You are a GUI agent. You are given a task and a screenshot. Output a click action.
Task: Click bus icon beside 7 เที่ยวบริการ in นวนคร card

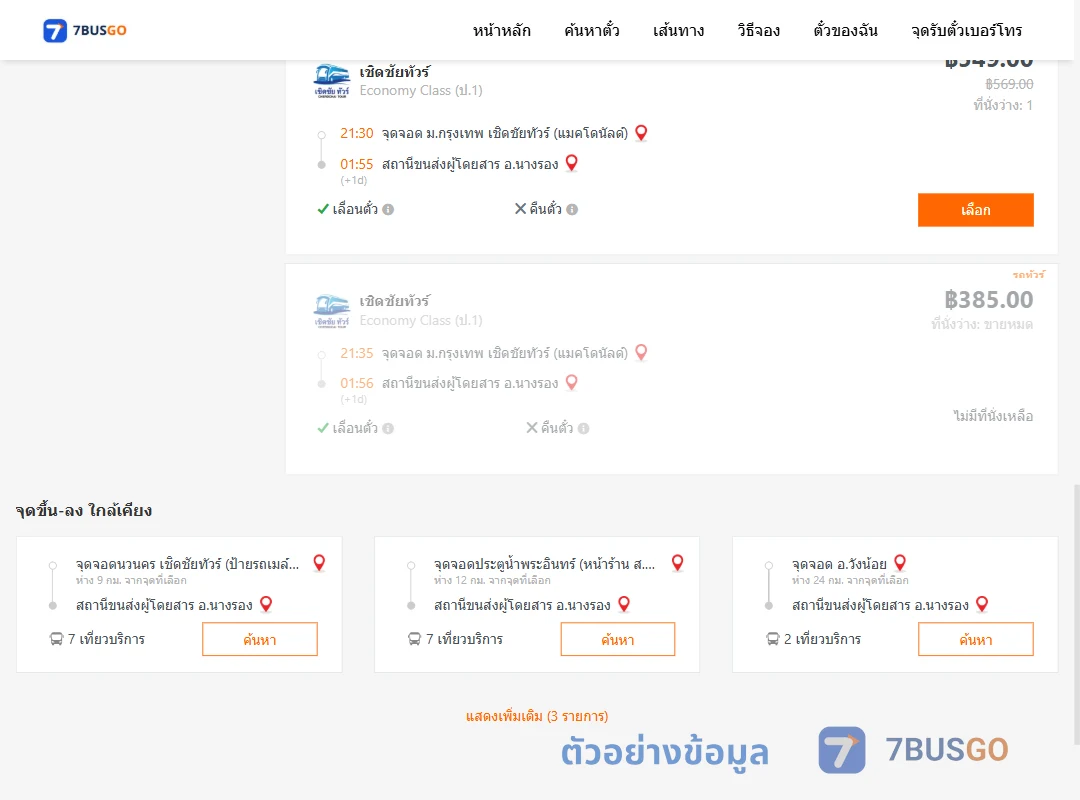tap(56, 639)
